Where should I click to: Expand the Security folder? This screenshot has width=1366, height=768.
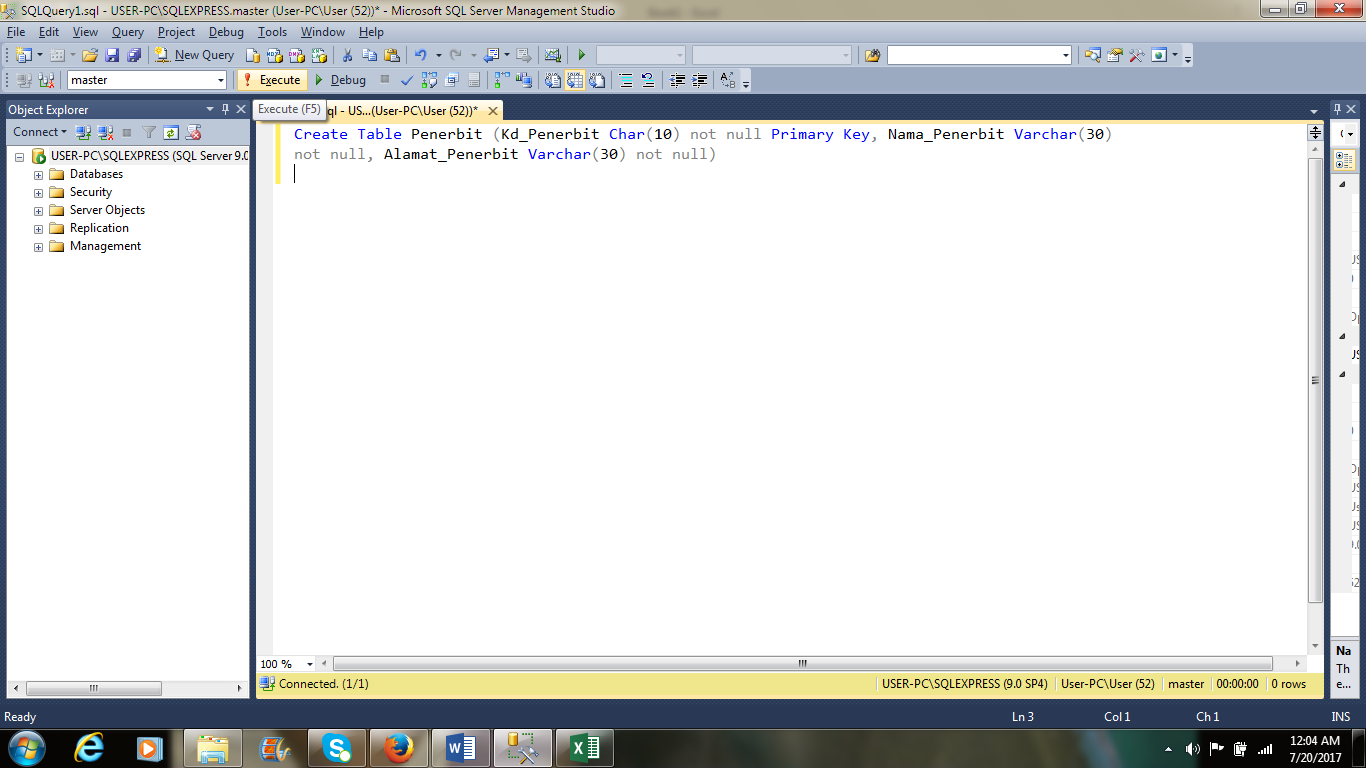pos(38,191)
